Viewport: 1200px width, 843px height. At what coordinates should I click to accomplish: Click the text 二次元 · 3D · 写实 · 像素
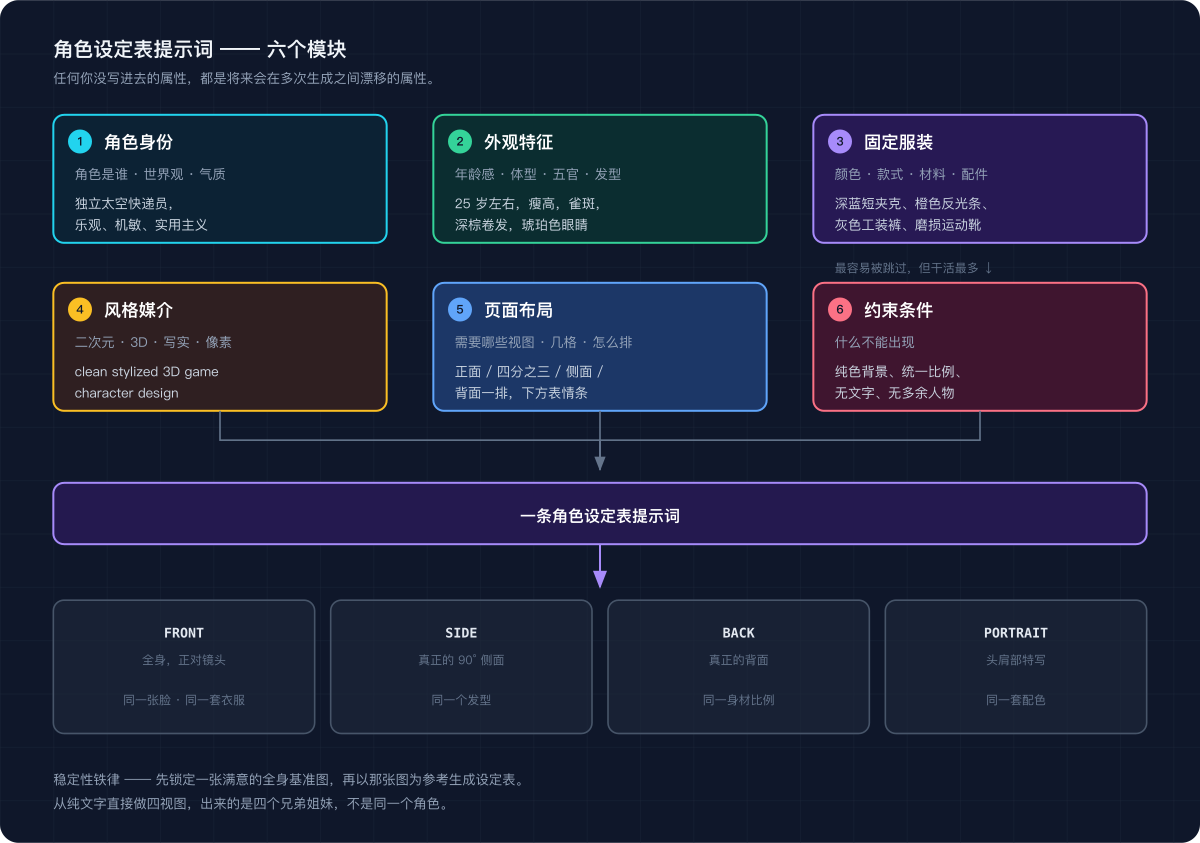pyautogui.click(x=153, y=342)
